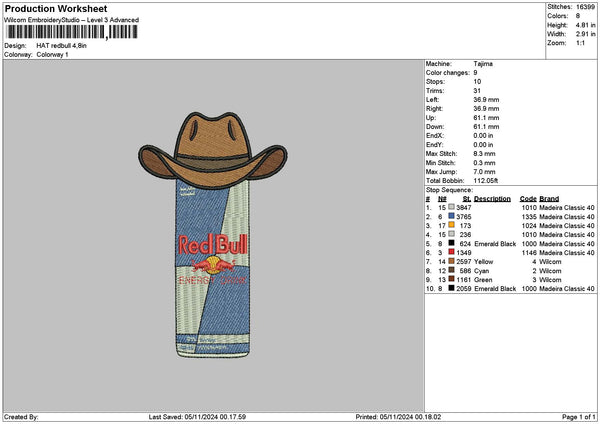This screenshot has height=424, width=600.
Task: Click the 'Wilcom' brand in the Yellow row
Action: click(550, 262)
